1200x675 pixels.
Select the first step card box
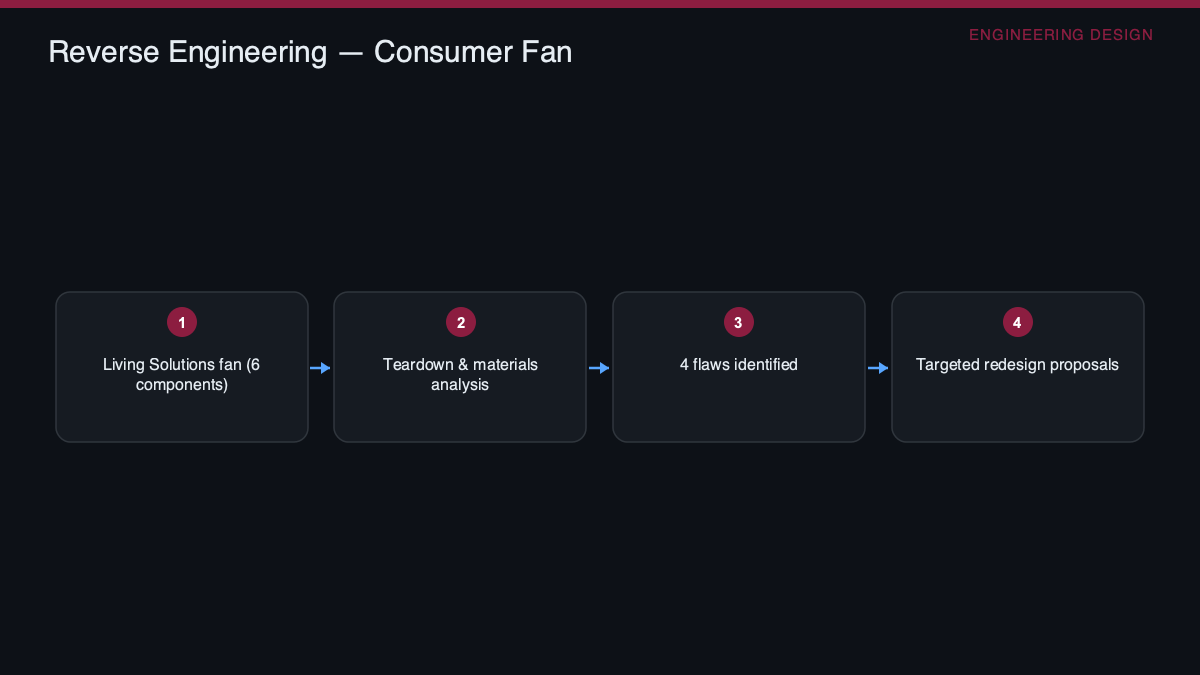pos(182,367)
